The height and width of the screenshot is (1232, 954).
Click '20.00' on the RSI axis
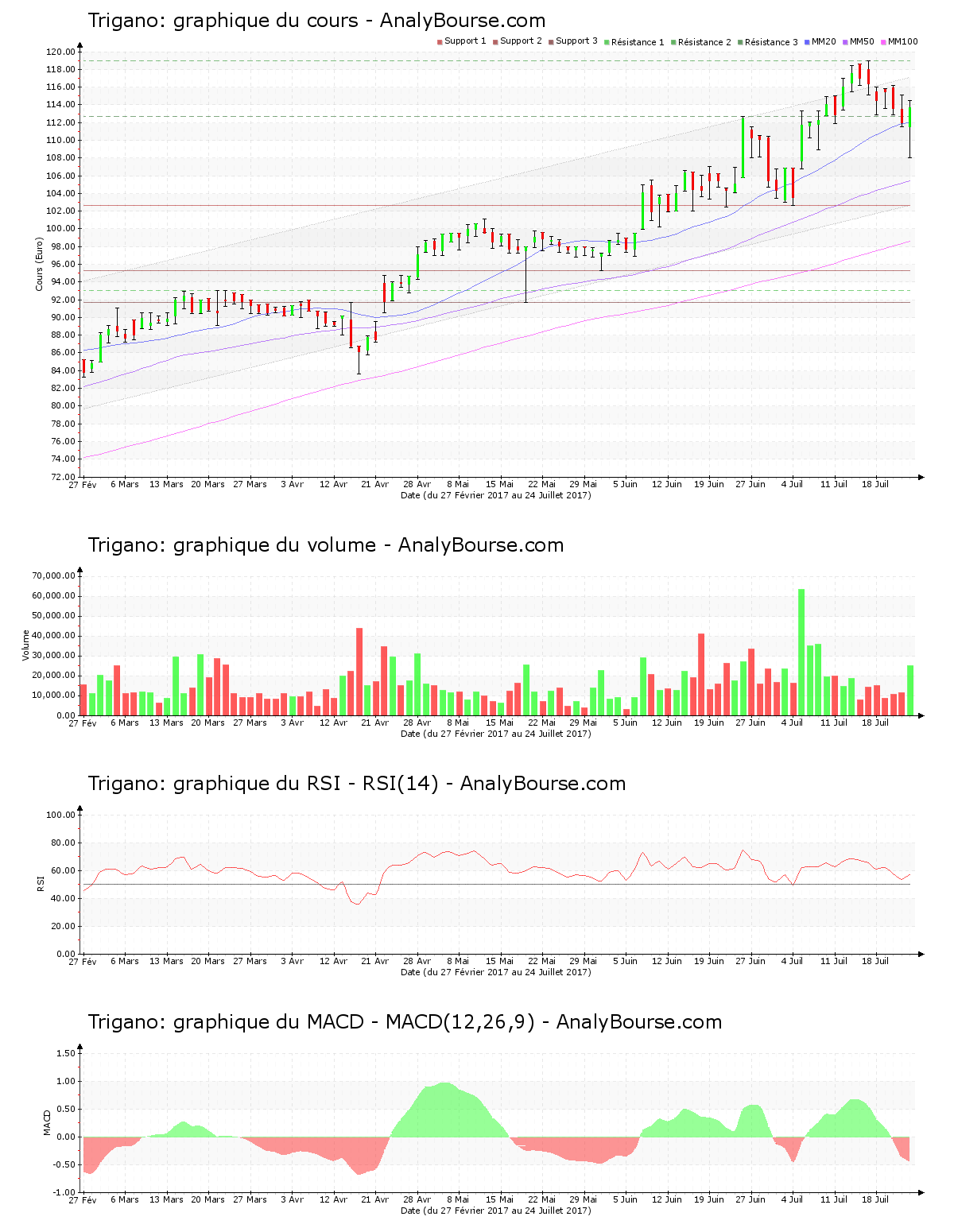(x=64, y=926)
